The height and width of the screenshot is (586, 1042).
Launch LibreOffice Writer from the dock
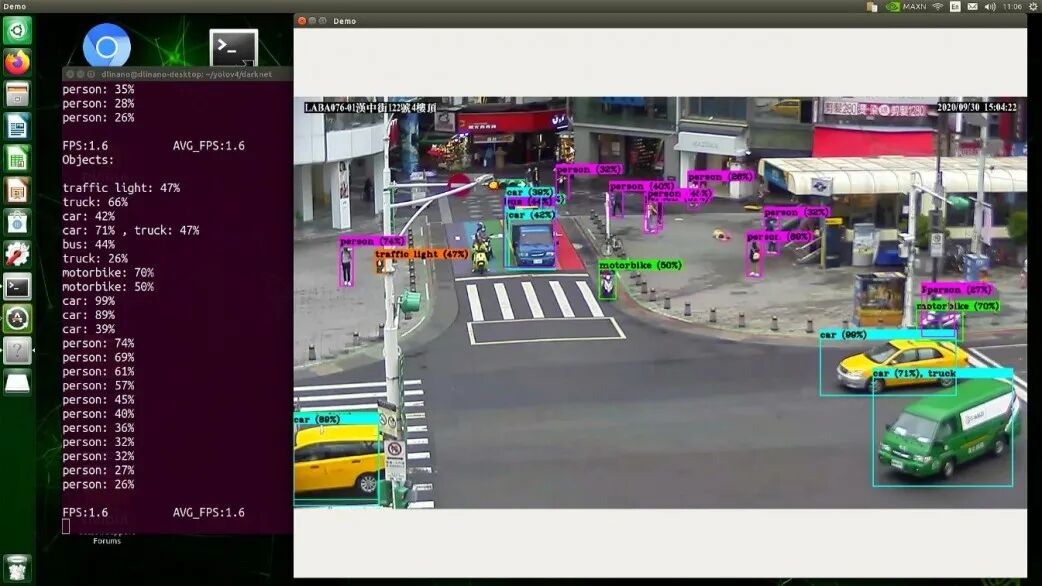pyautogui.click(x=17, y=126)
